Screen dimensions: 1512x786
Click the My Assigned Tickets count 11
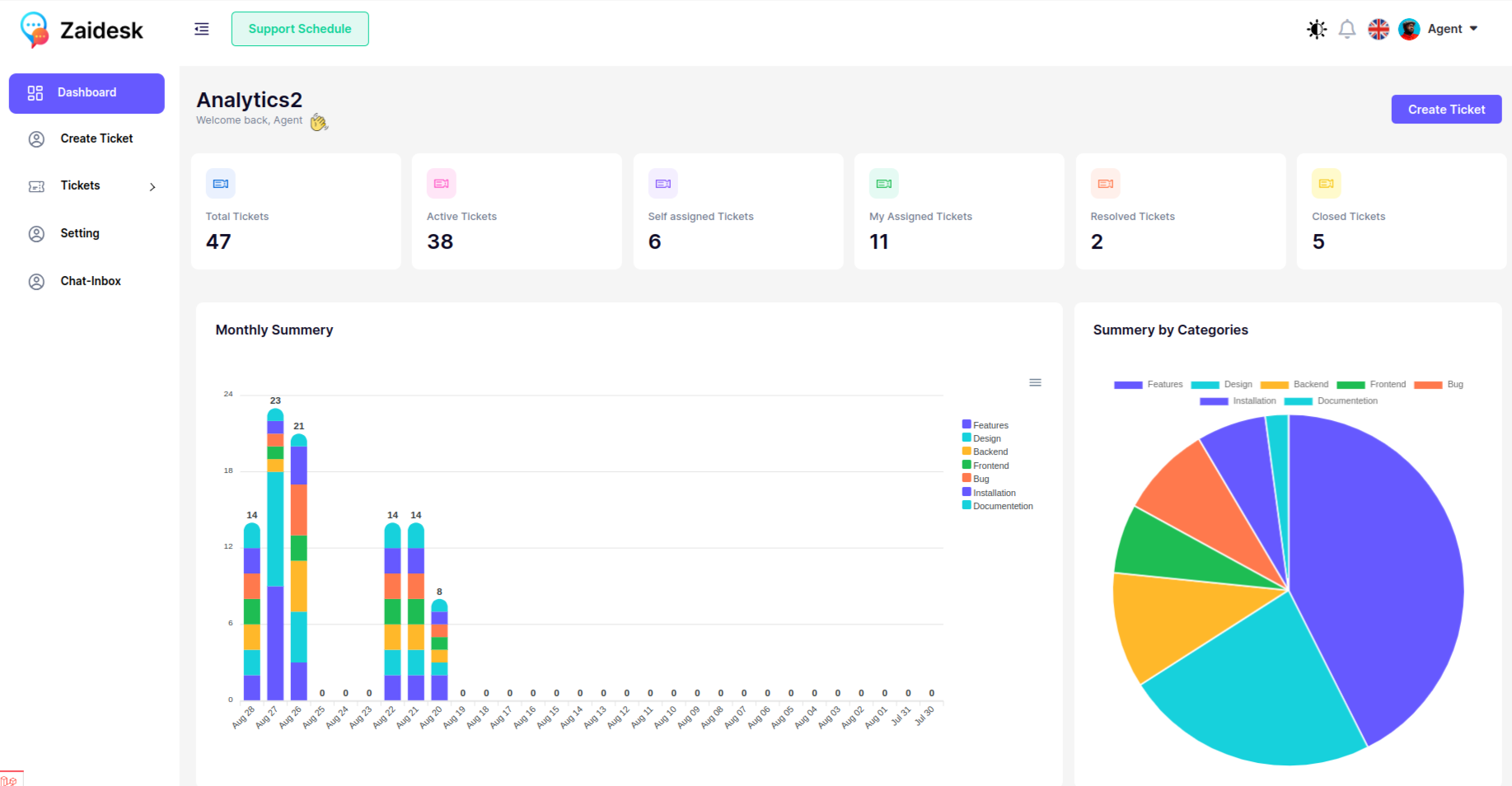click(x=879, y=242)
